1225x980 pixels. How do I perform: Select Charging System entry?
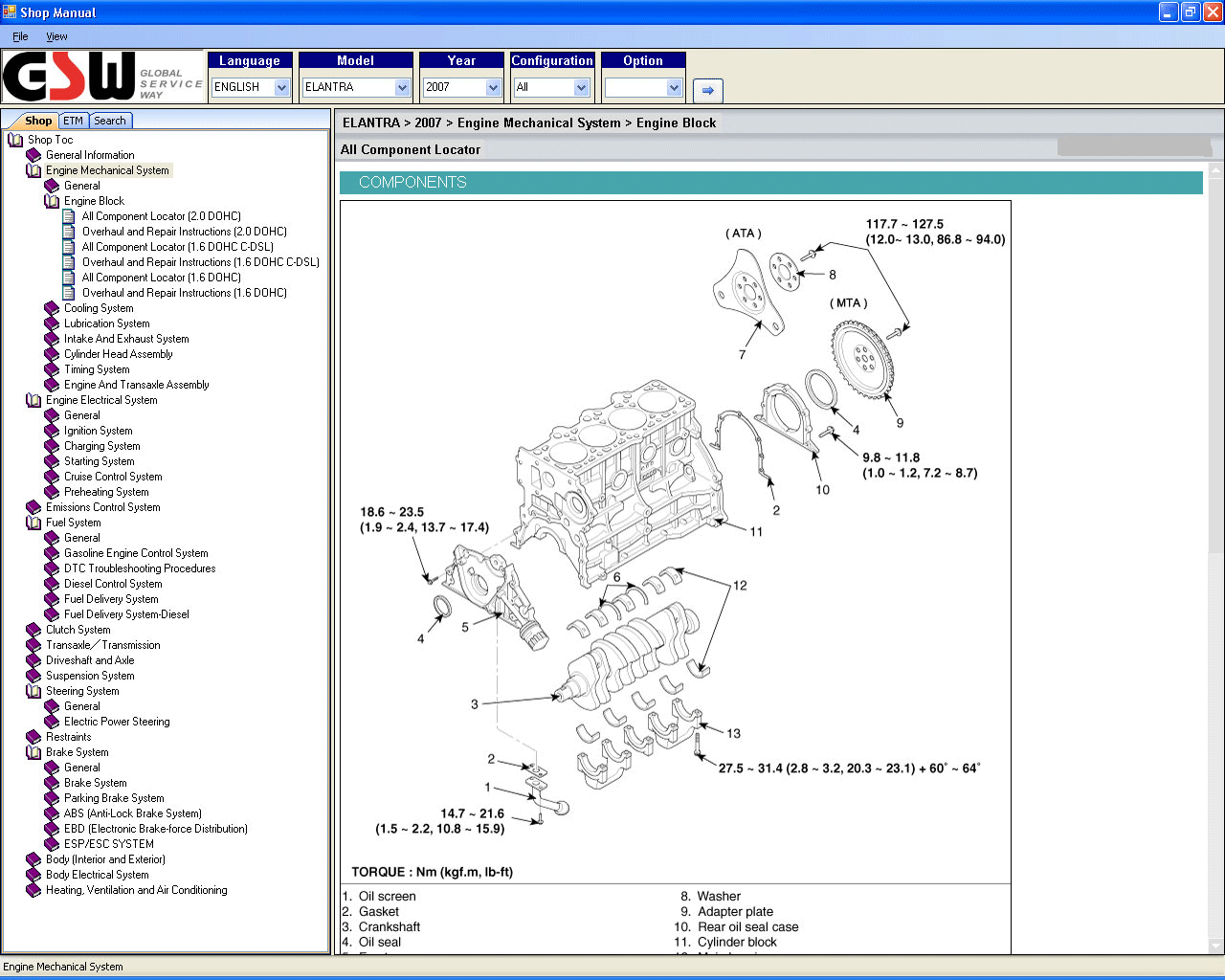tap(102, 446)
